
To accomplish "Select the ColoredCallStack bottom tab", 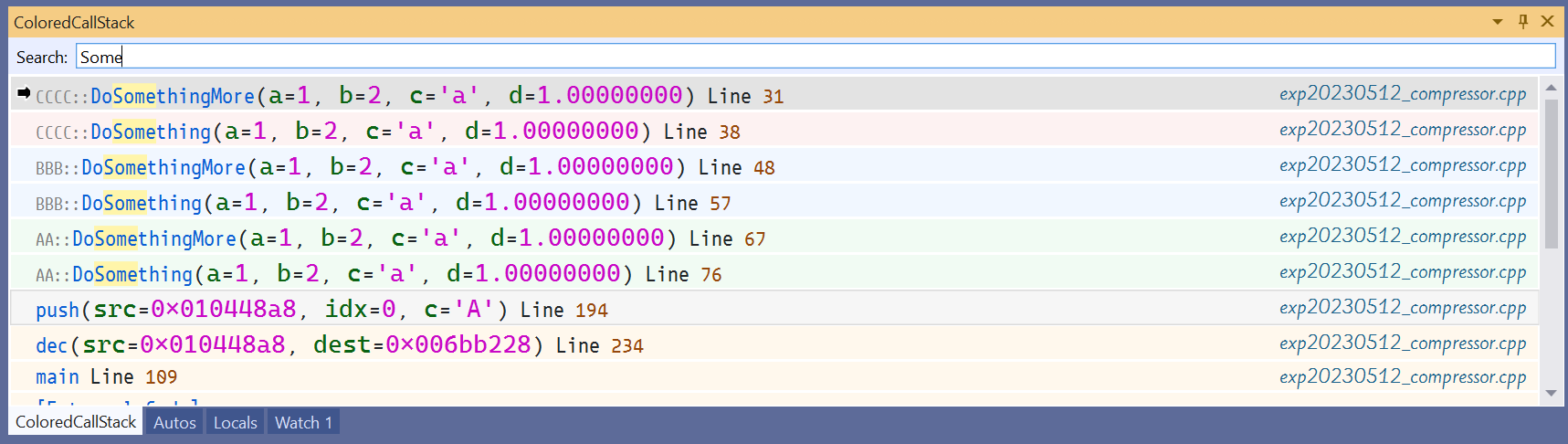I will pos(76,422).
